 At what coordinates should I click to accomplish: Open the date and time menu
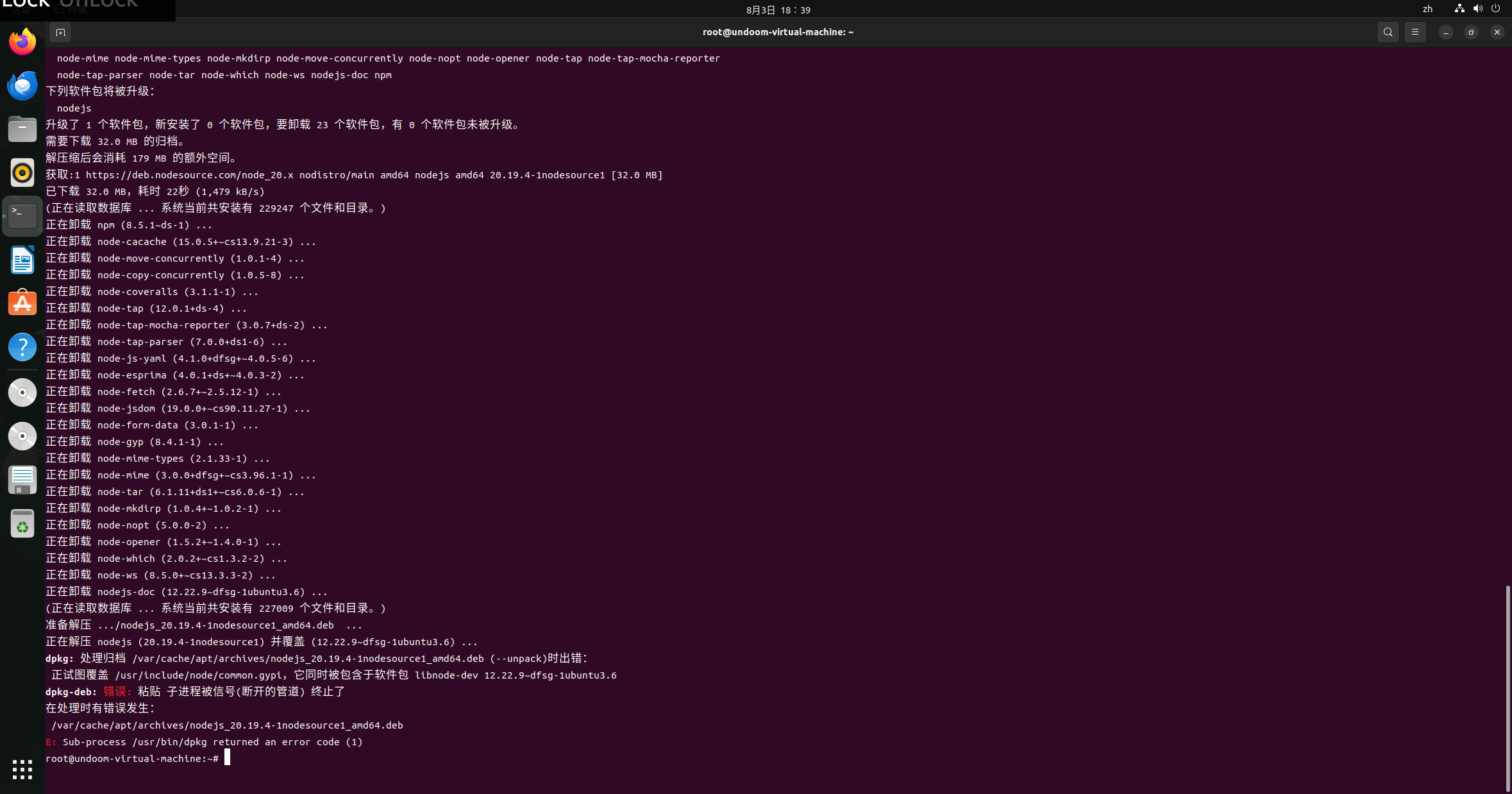tap(778, 10)
